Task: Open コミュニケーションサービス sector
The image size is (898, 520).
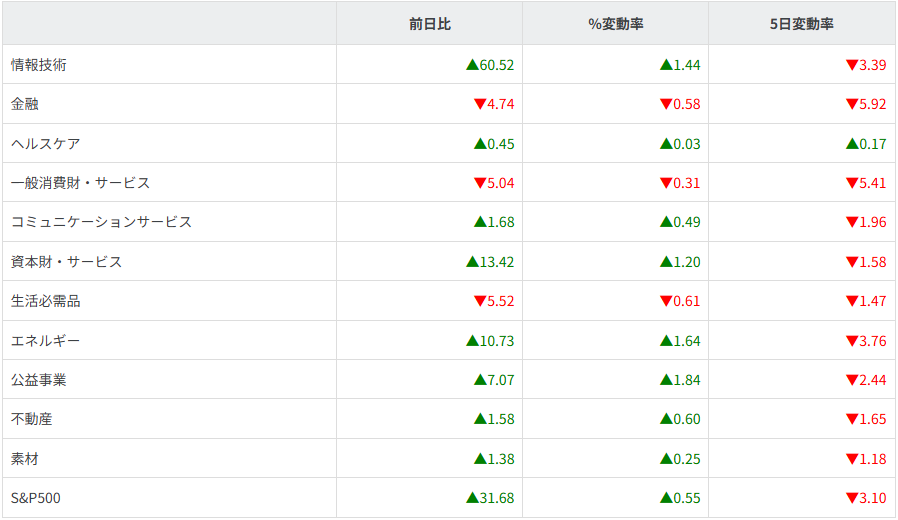Action: (101, 222)
